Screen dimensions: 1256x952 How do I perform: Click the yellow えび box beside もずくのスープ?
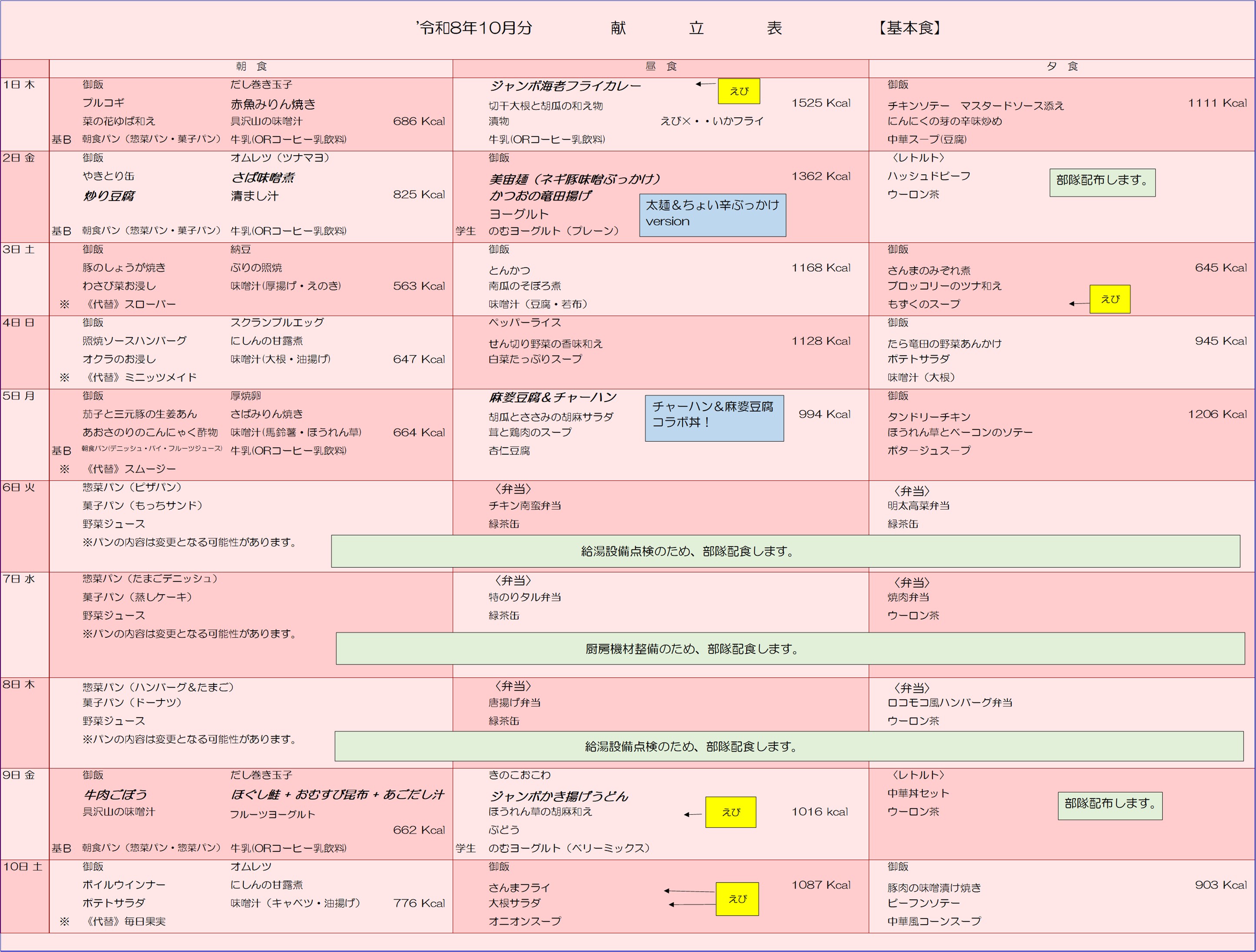[1110, 299]
